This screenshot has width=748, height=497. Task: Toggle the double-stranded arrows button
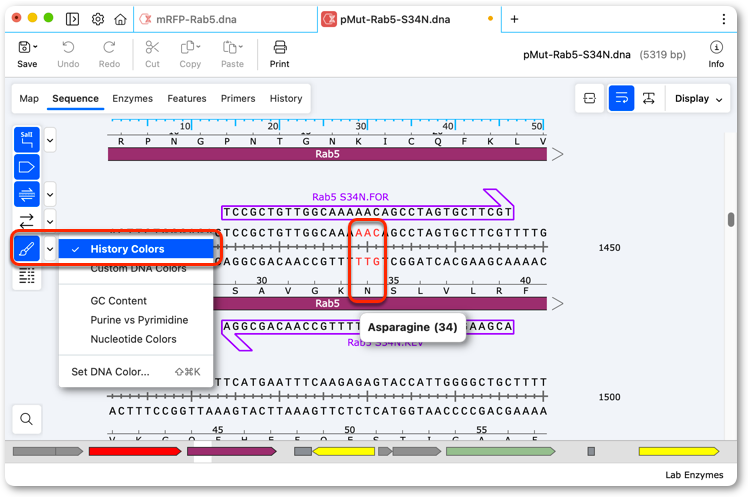(x=27, y=221)
